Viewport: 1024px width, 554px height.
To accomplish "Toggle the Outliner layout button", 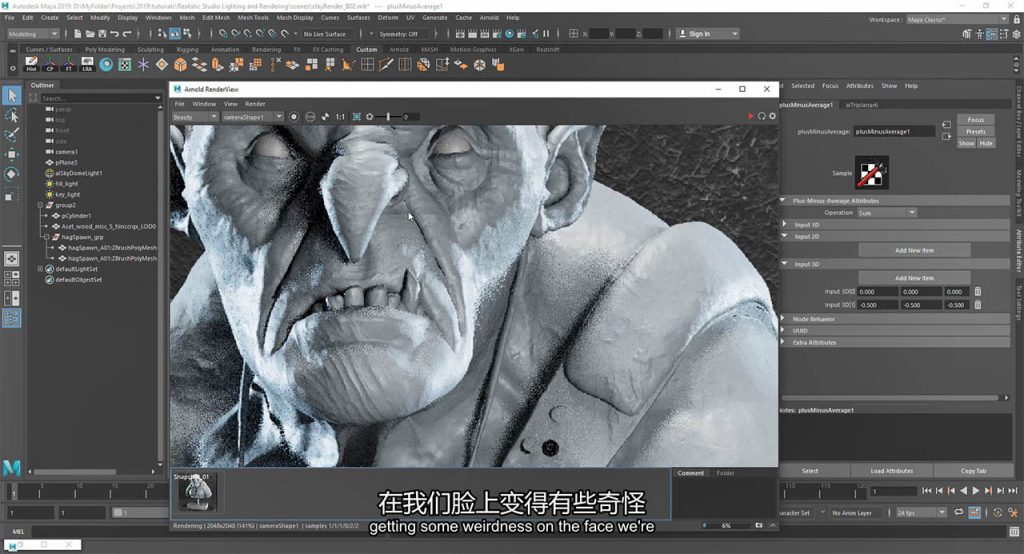I will coord(12,318).
